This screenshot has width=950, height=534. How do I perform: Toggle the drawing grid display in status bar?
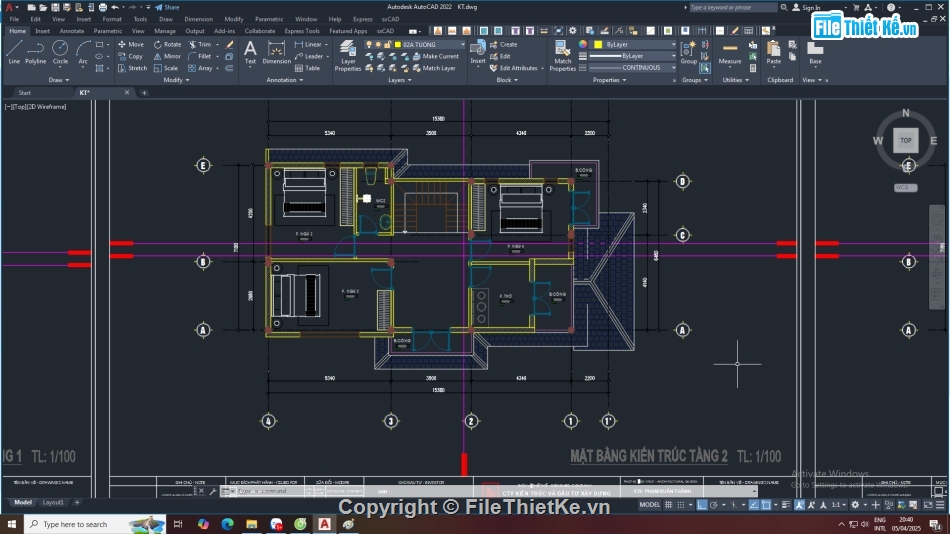click(x=668, y=505)
